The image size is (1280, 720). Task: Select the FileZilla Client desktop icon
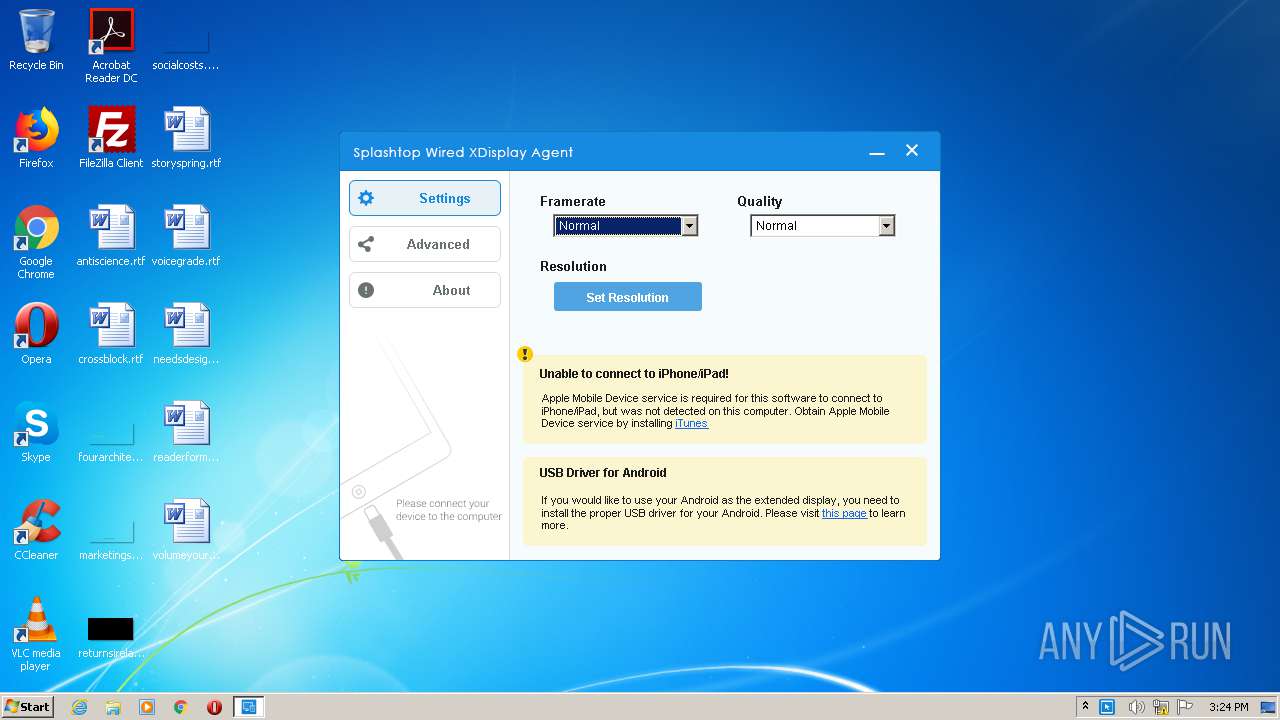point(111,138)
